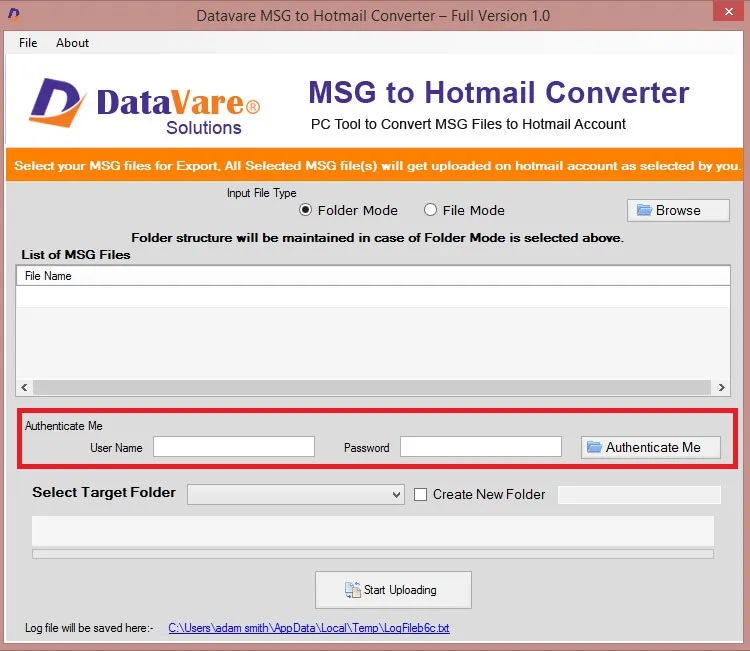This screenshot has height=651, width=750.
Task: Click folder icon on Authenticate Me button
Action: click(x=594, y=447)
